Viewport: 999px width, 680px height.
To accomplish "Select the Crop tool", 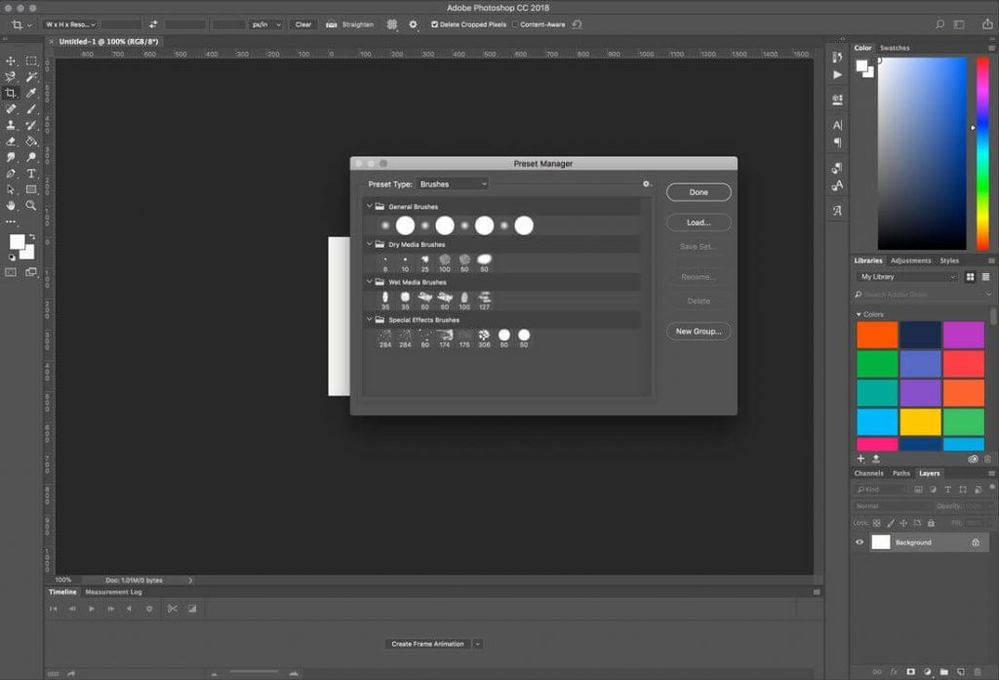I will [11, 92].
